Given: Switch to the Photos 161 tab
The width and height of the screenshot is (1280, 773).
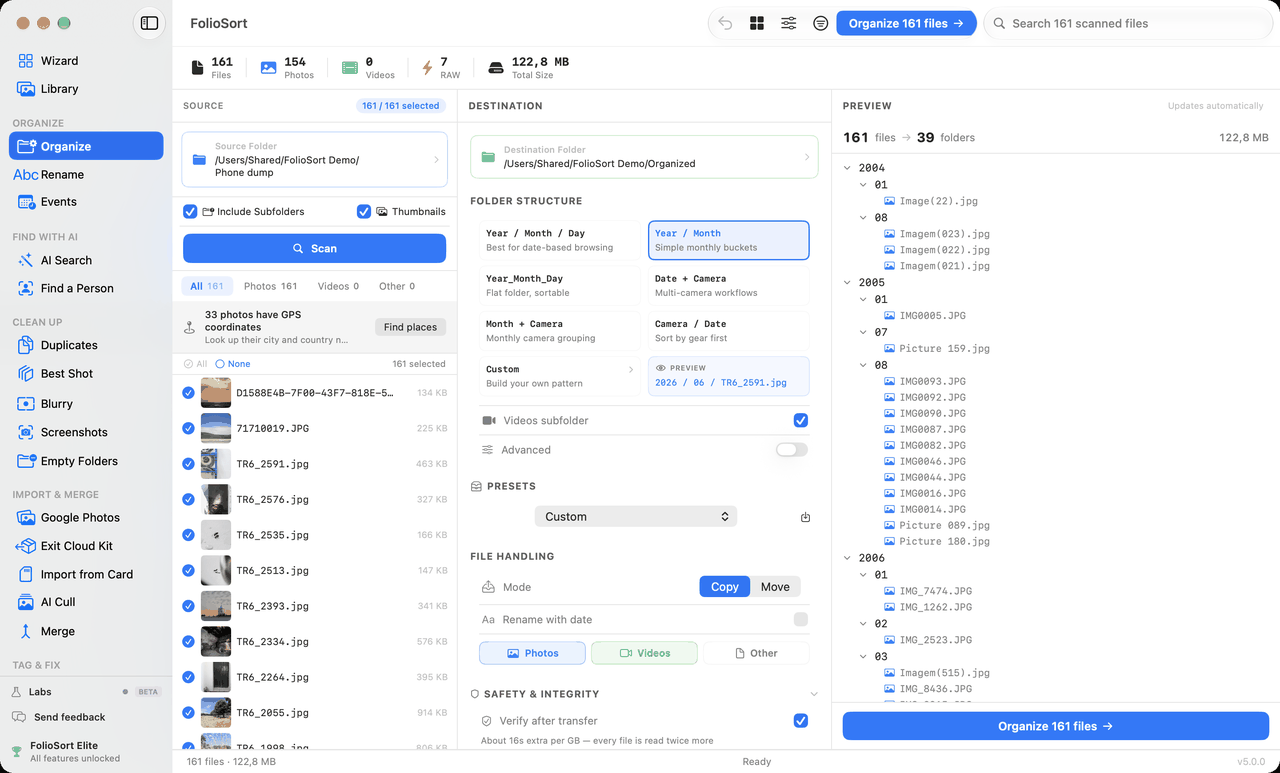Looking at the screenshot, I should click(x=270, y=286).
